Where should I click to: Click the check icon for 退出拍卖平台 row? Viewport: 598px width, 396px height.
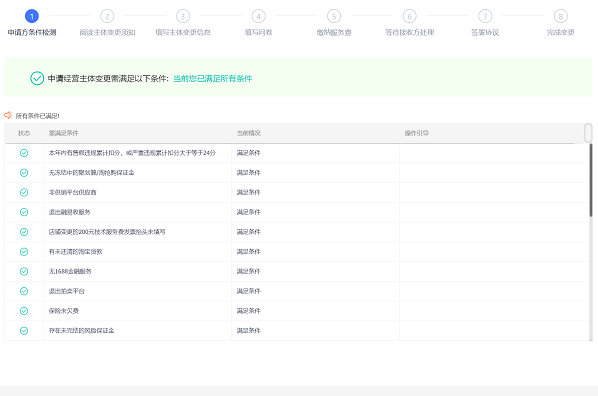24,291
